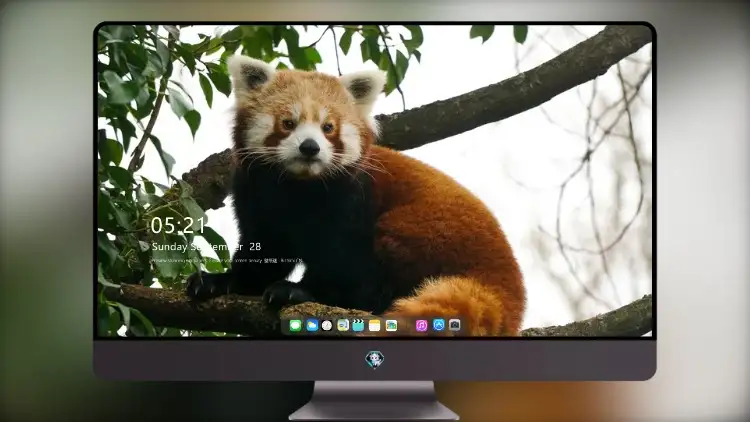Launch the pink Music app in the dock
Image resolution: width=750 pixels, height=422 pixels.
pos(421,326)
